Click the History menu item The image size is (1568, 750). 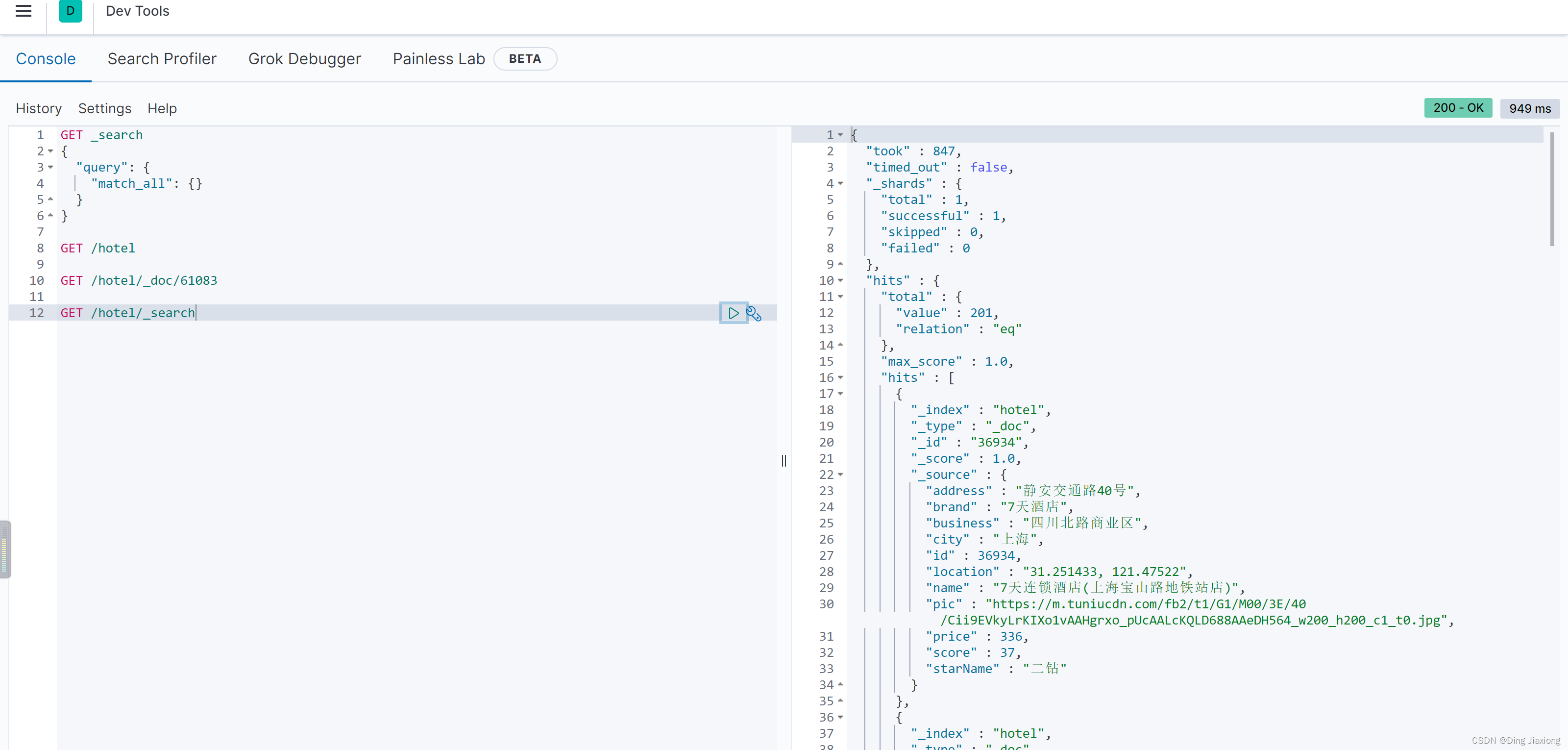37,108
